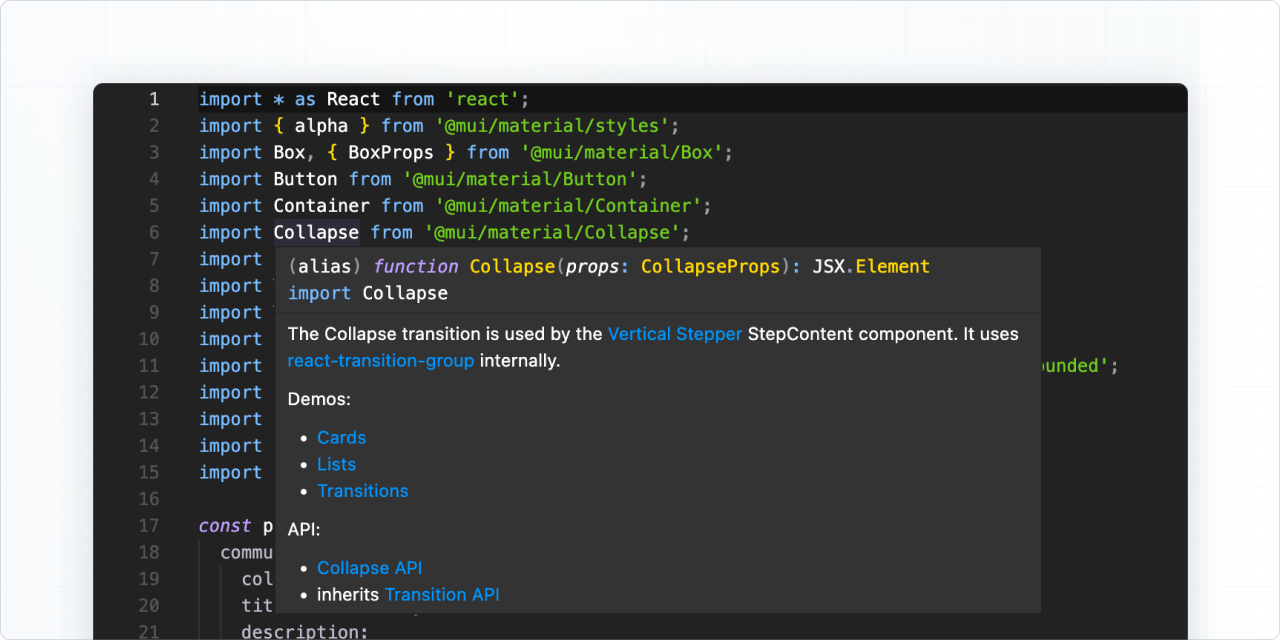Viewport: 1280px width, 640px height.
Task: Click the "import Collapse" line in tooltip
Action: pos(370,293)
